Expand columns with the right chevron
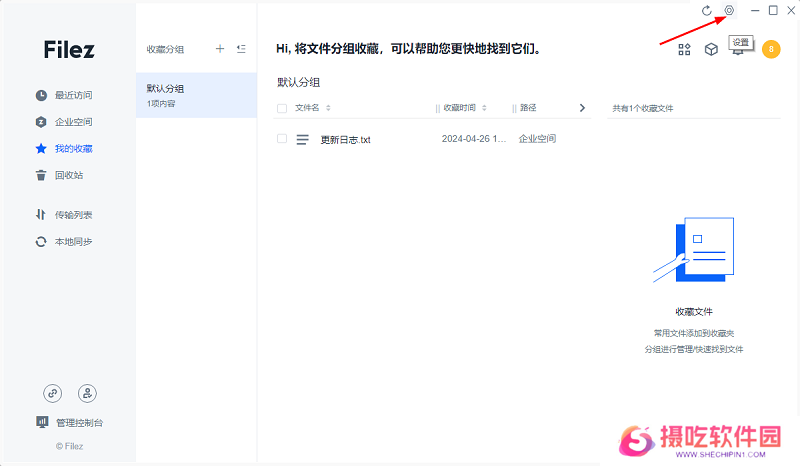The width and height of the screenshot is (800, 466). [582, 108]
